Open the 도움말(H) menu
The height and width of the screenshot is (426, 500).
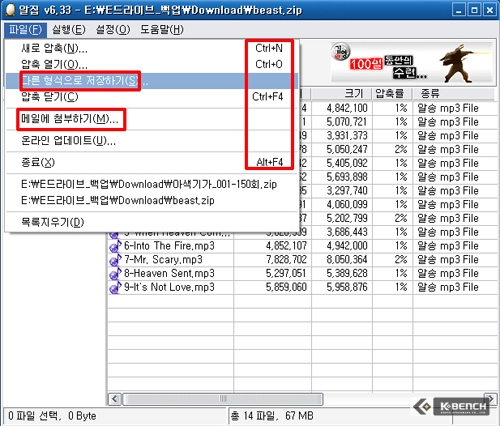point(162,30)
